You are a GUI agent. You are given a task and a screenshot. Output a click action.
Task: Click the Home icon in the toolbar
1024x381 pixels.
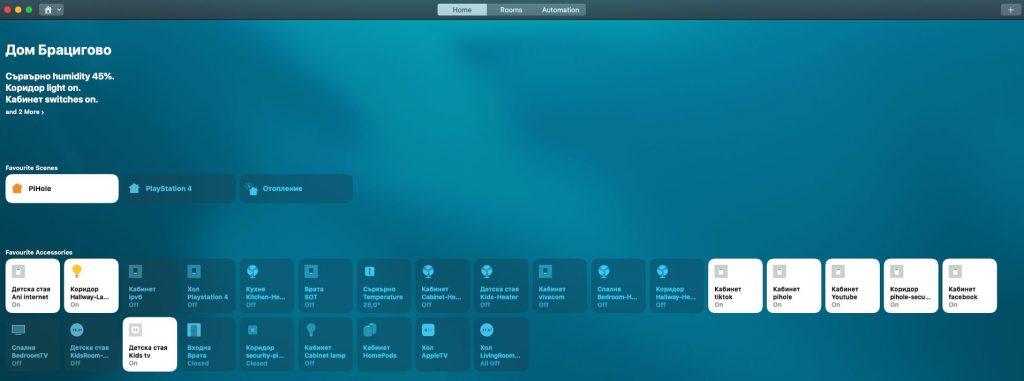pyautogui.click(x=48, y=10)
